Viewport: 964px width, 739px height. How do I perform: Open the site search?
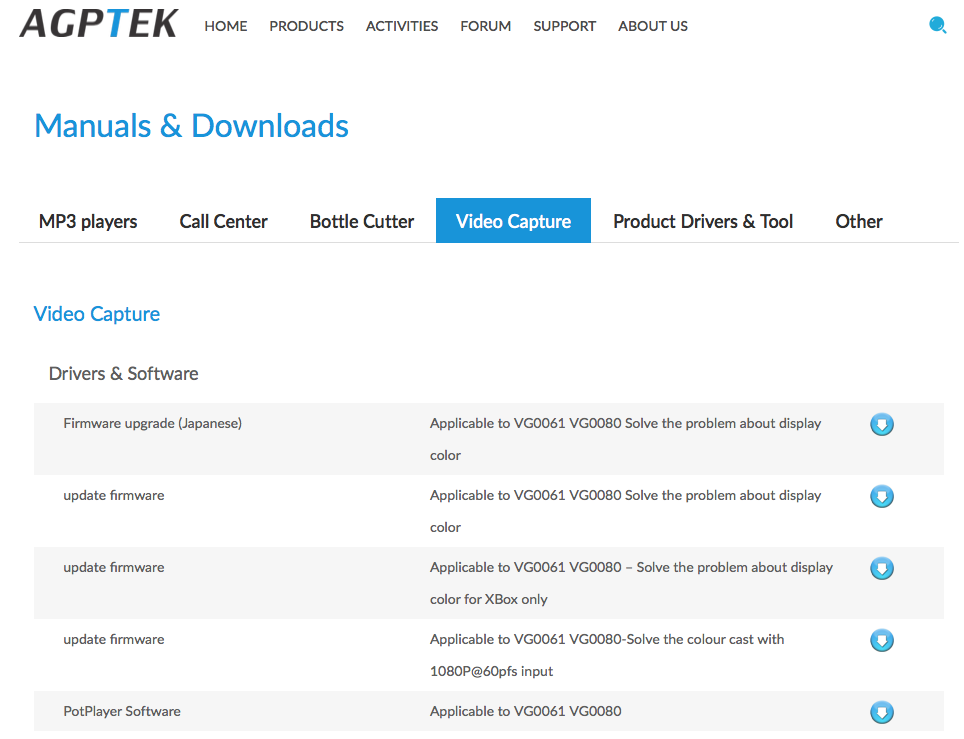pos(937,25)
